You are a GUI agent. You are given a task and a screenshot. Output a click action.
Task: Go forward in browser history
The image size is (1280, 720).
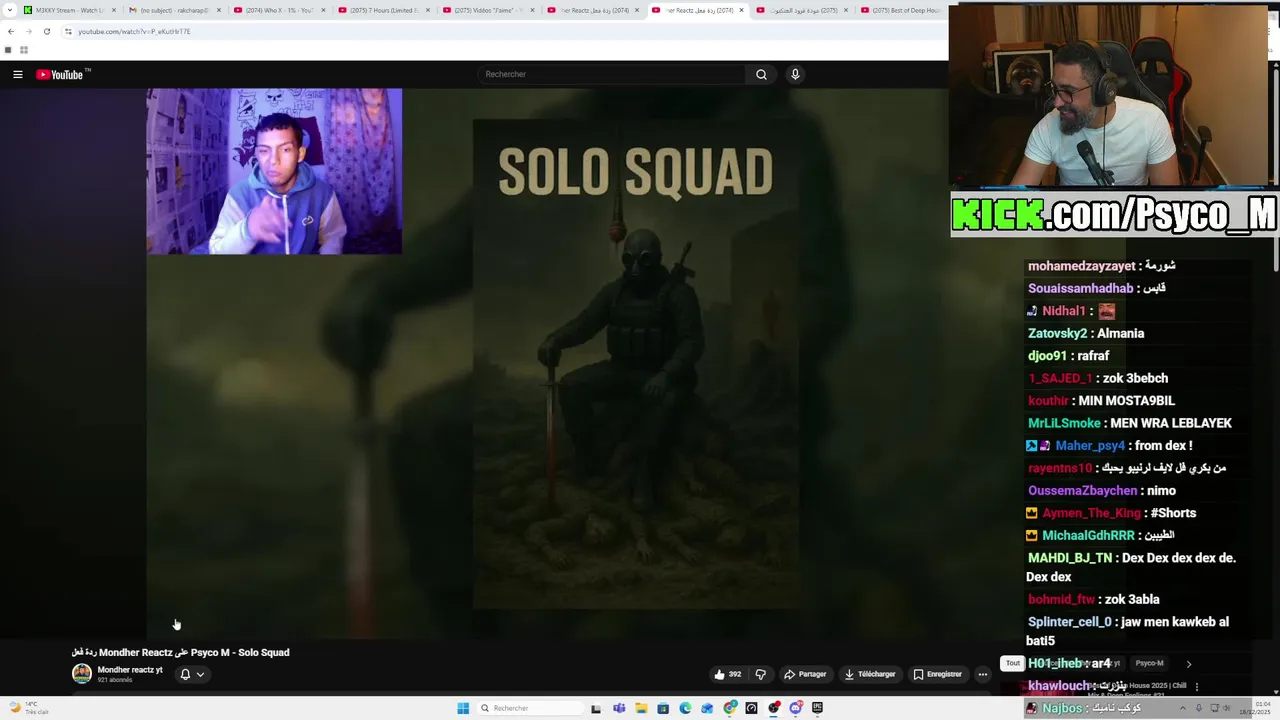click(29, 31)
